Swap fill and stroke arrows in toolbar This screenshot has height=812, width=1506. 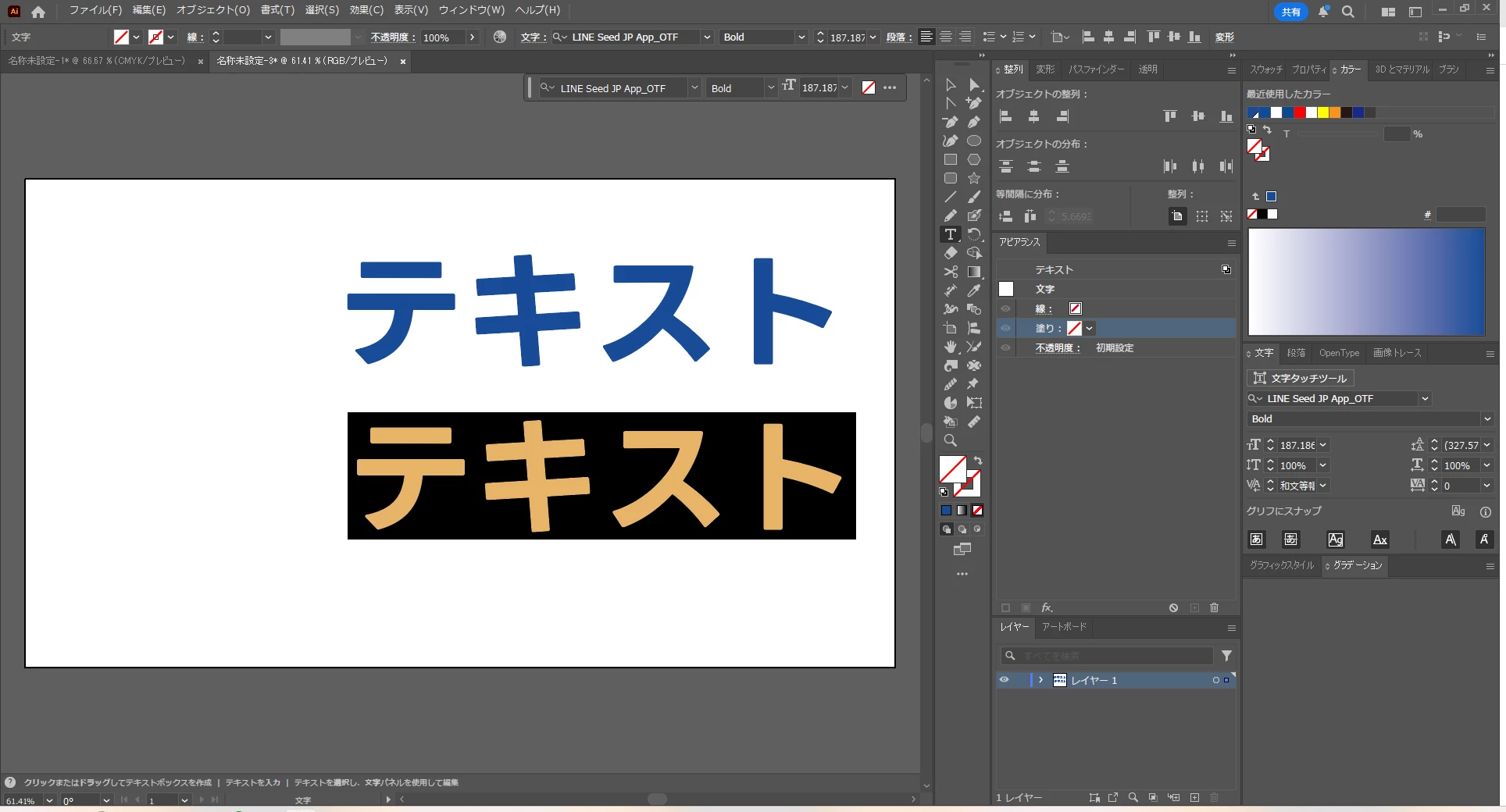click(x=978, y=461)
